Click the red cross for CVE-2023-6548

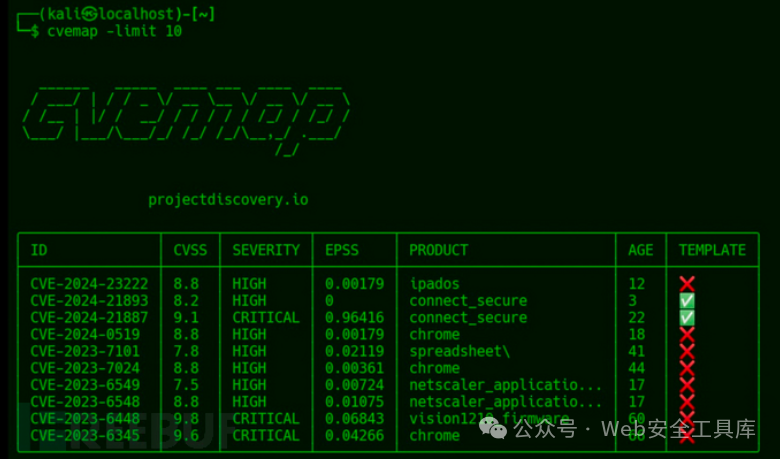[x=687, y=402]
